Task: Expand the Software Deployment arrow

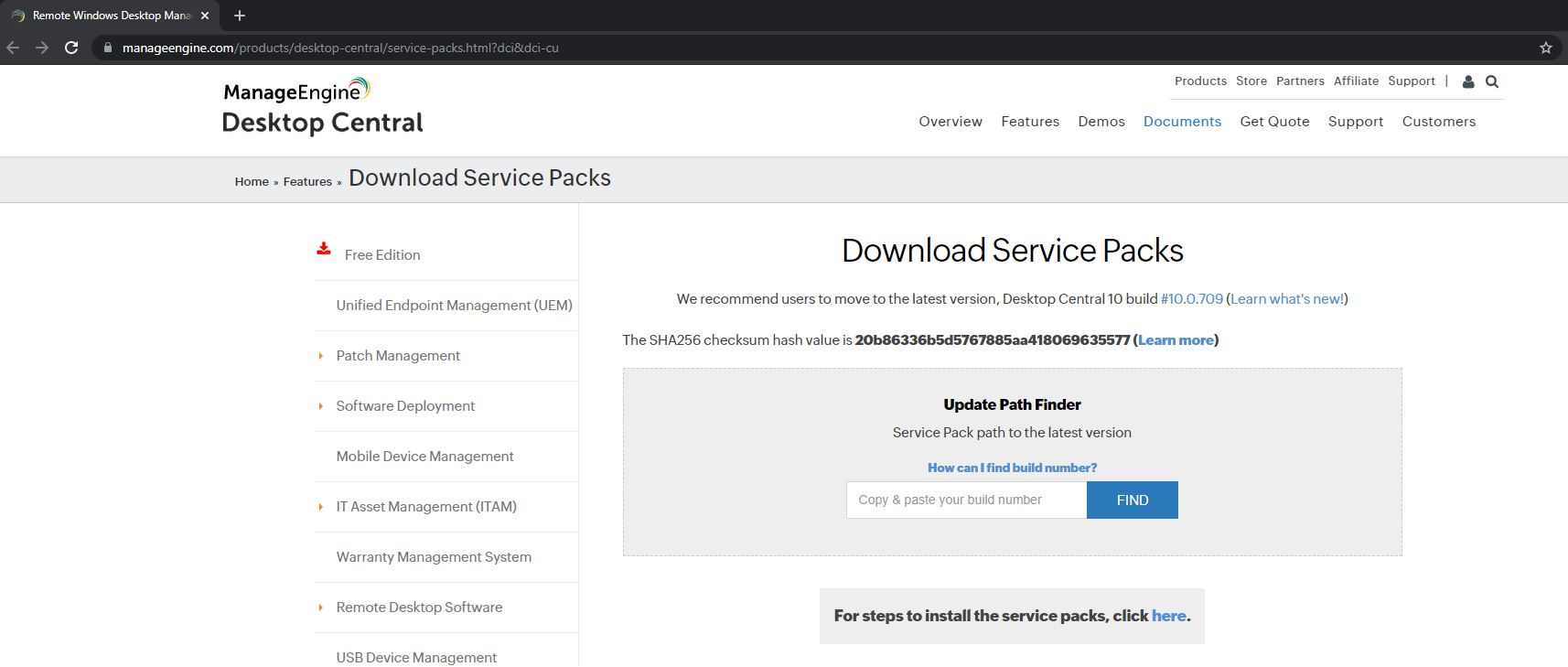Action: pyautogui.click(x=320, y=406)
